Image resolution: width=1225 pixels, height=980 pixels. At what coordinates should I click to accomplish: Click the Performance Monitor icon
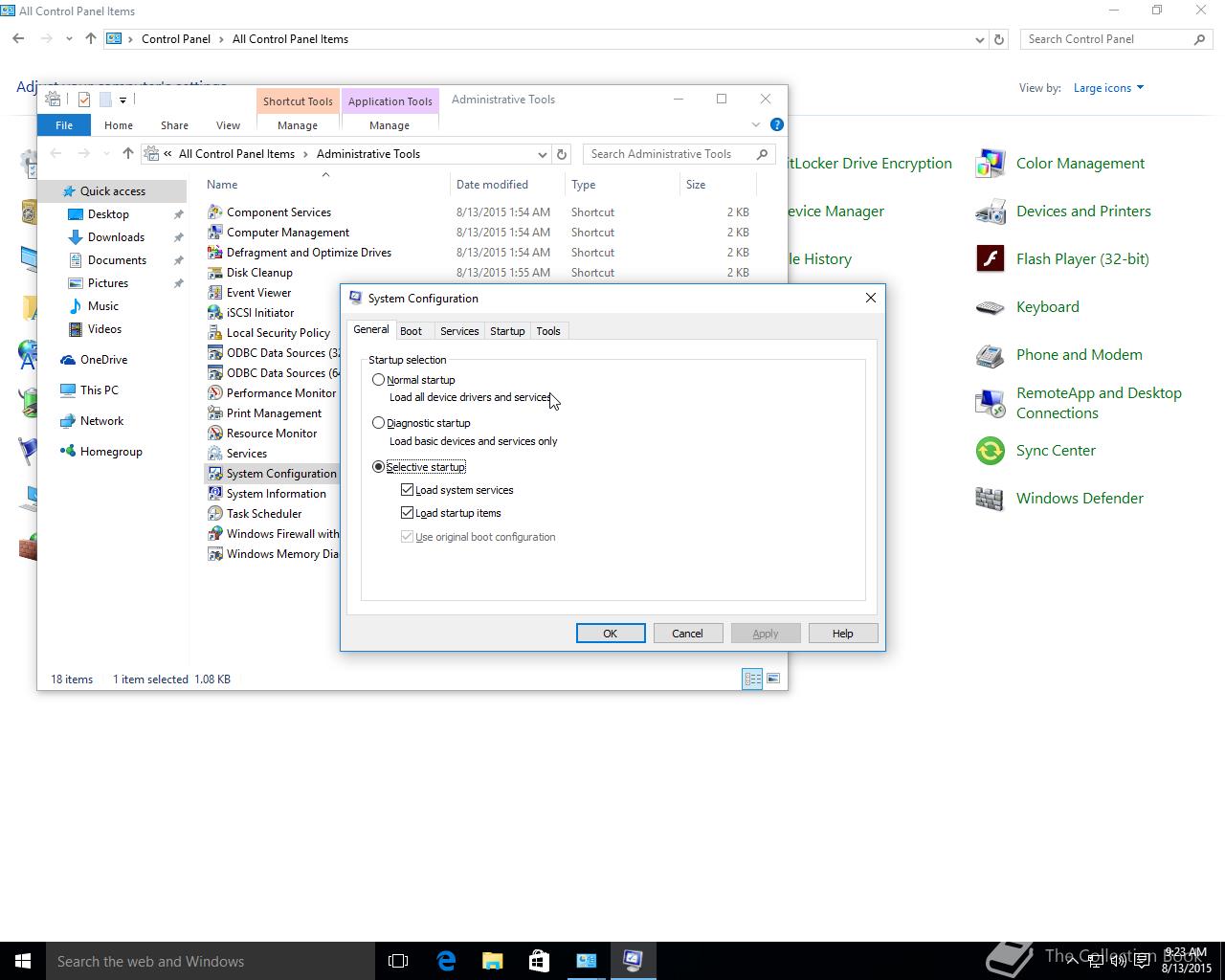tap(215, 393)
